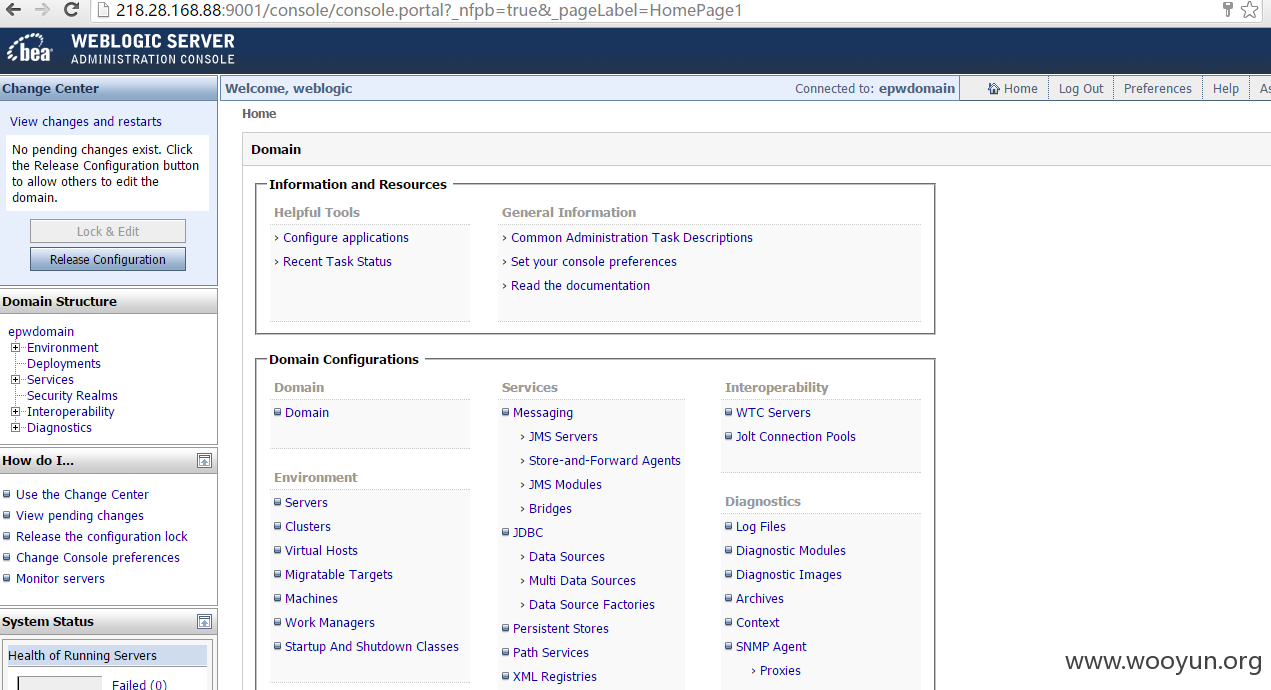Open Monitor servers help link
The width and height of the screenshot is (1271, 690).
(60, 579)
